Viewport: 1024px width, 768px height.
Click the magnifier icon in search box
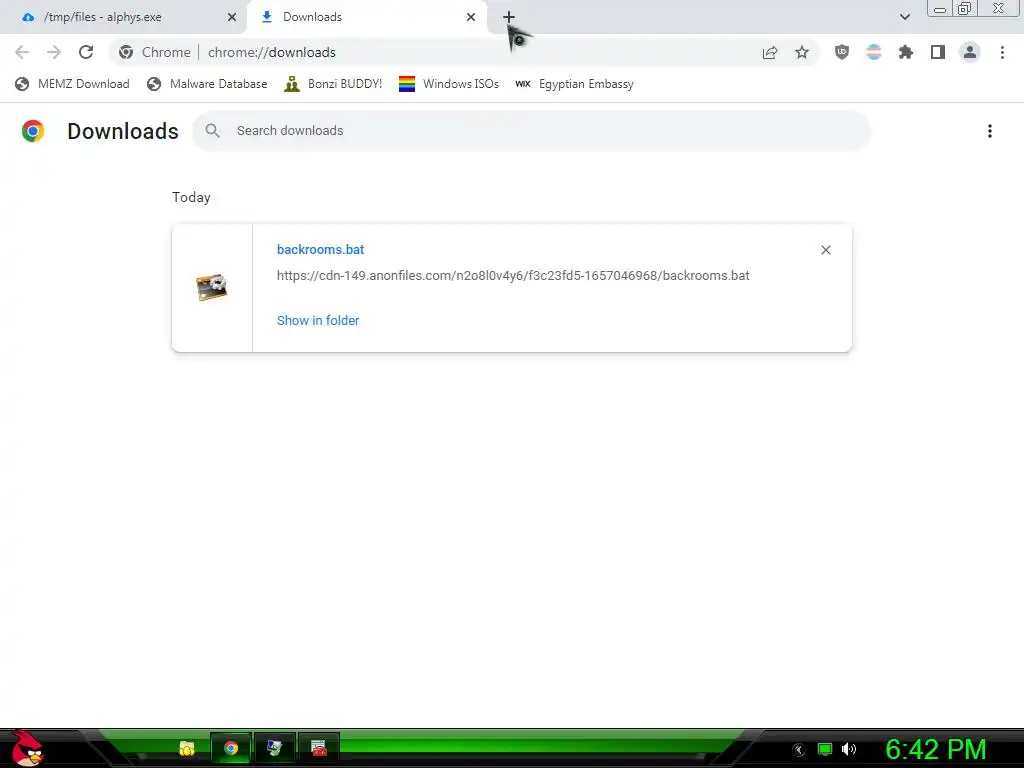212,131
